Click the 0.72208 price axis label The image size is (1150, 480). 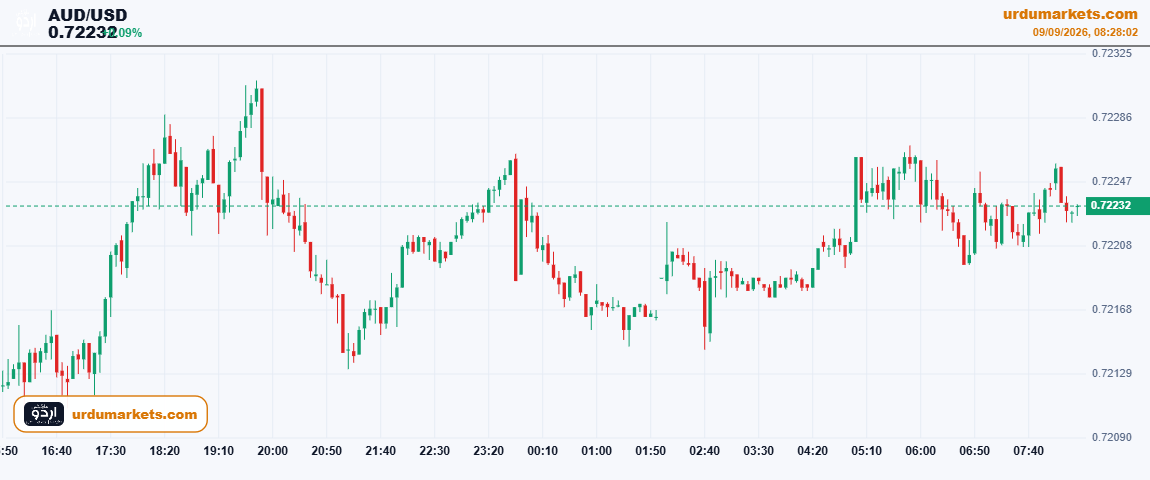[1110, 245]
